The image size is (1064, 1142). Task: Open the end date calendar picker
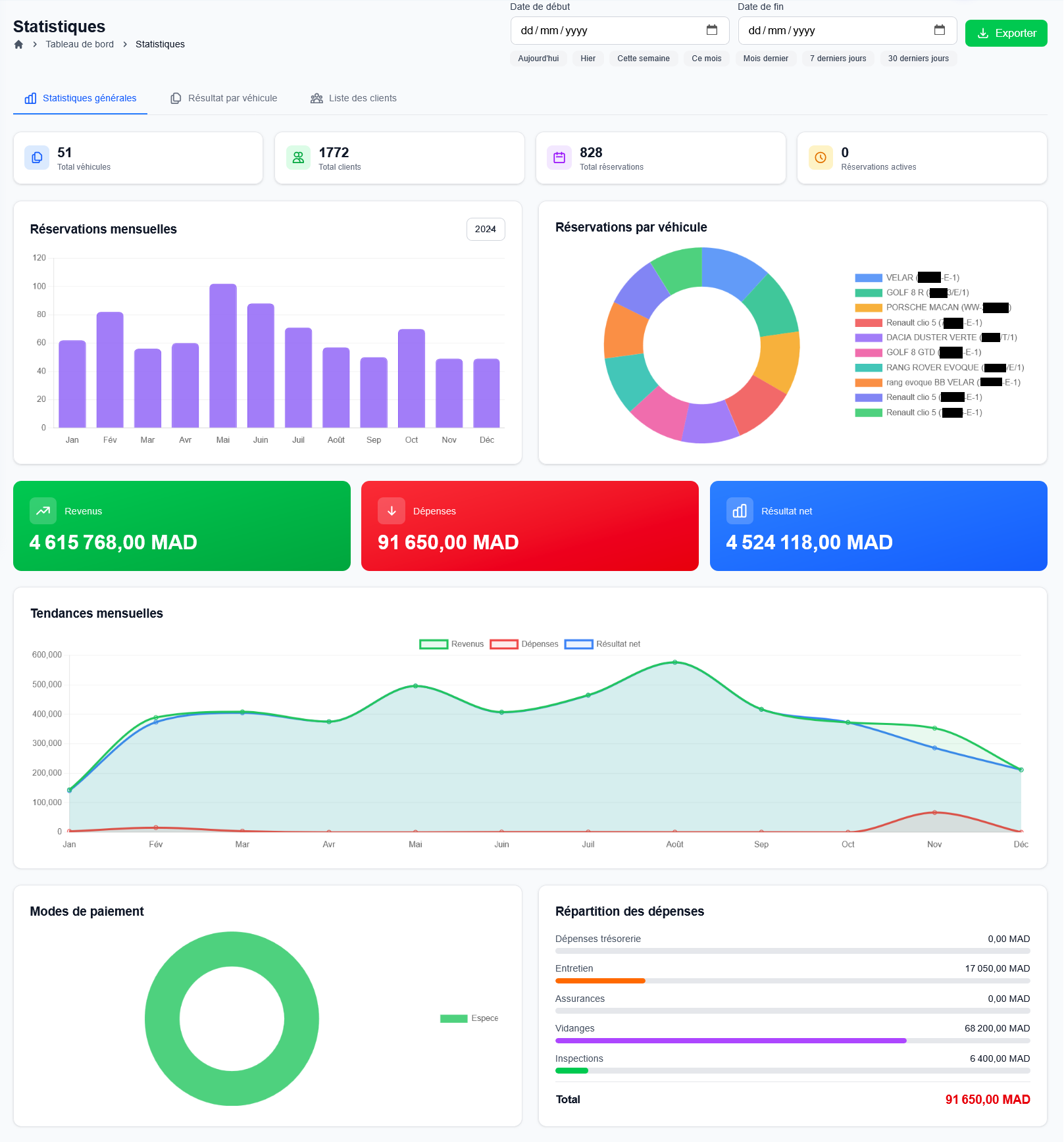click(x=941, y=30)
